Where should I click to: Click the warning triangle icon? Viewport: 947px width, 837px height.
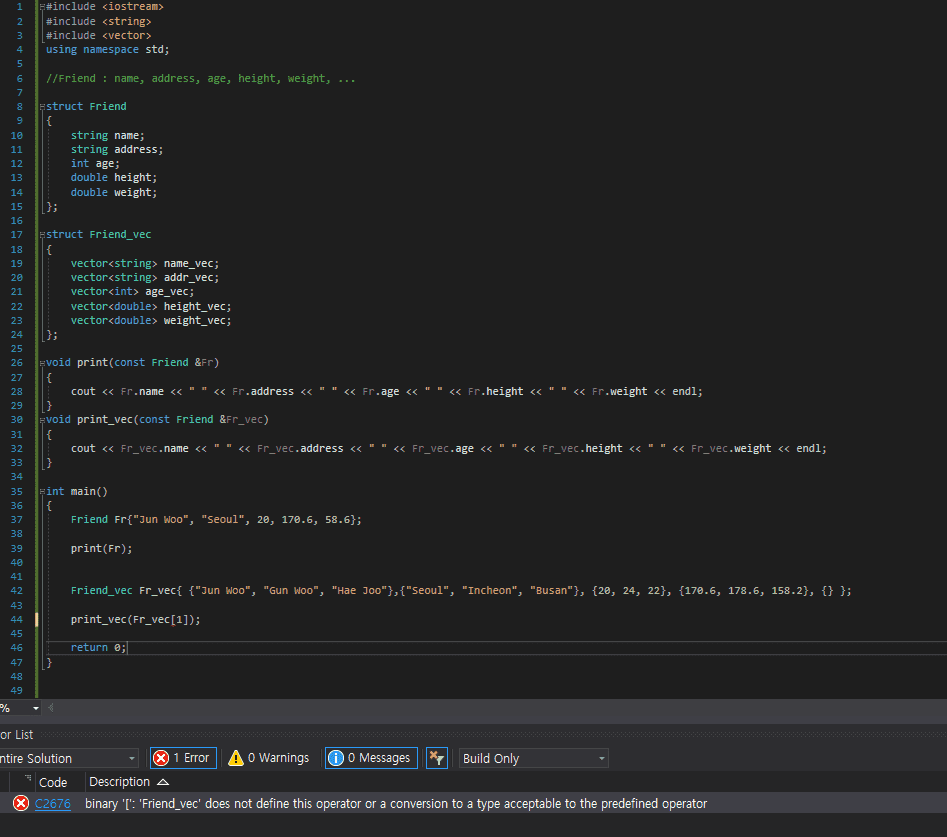tap(236, 758)
